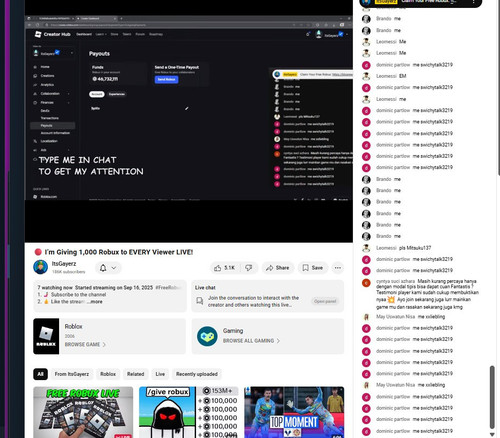
Task: Click the 'Open panel' live chat button
Action: [x=325, y=301]
